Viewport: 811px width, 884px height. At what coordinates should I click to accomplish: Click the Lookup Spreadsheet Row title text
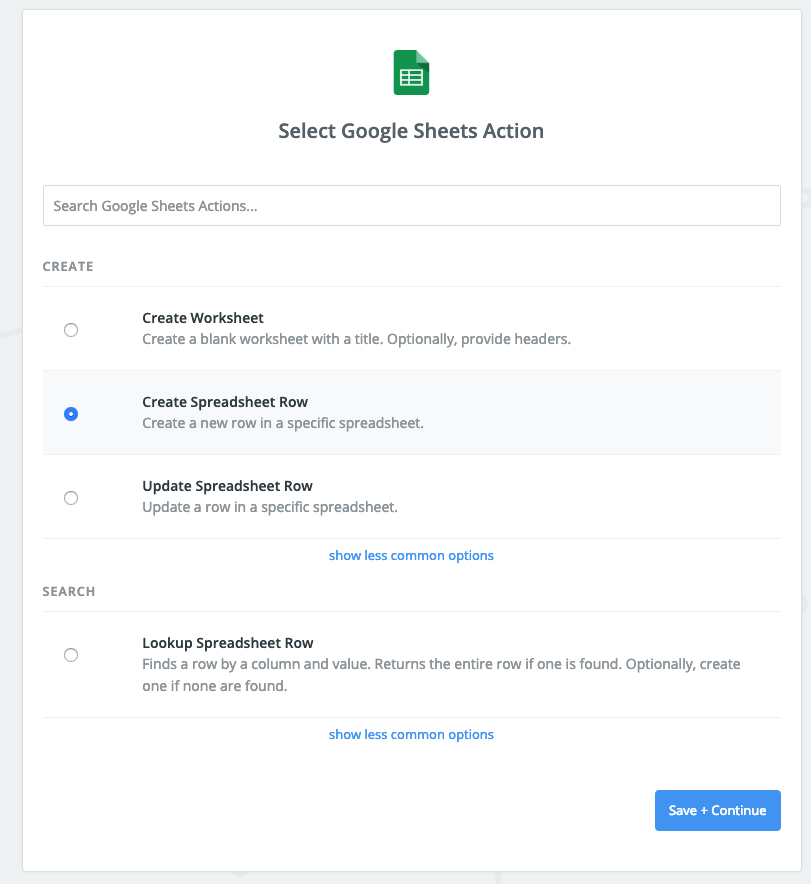click(228, 643)
